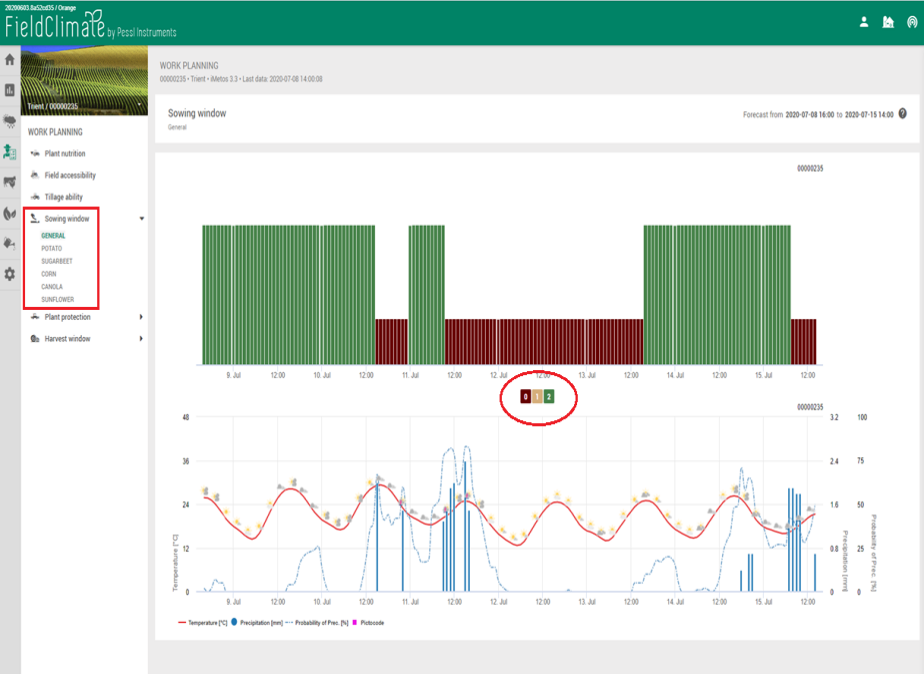Select the SUNFLOWER sowing option
This screenshot has height=675, width=924.
[58, 299]
